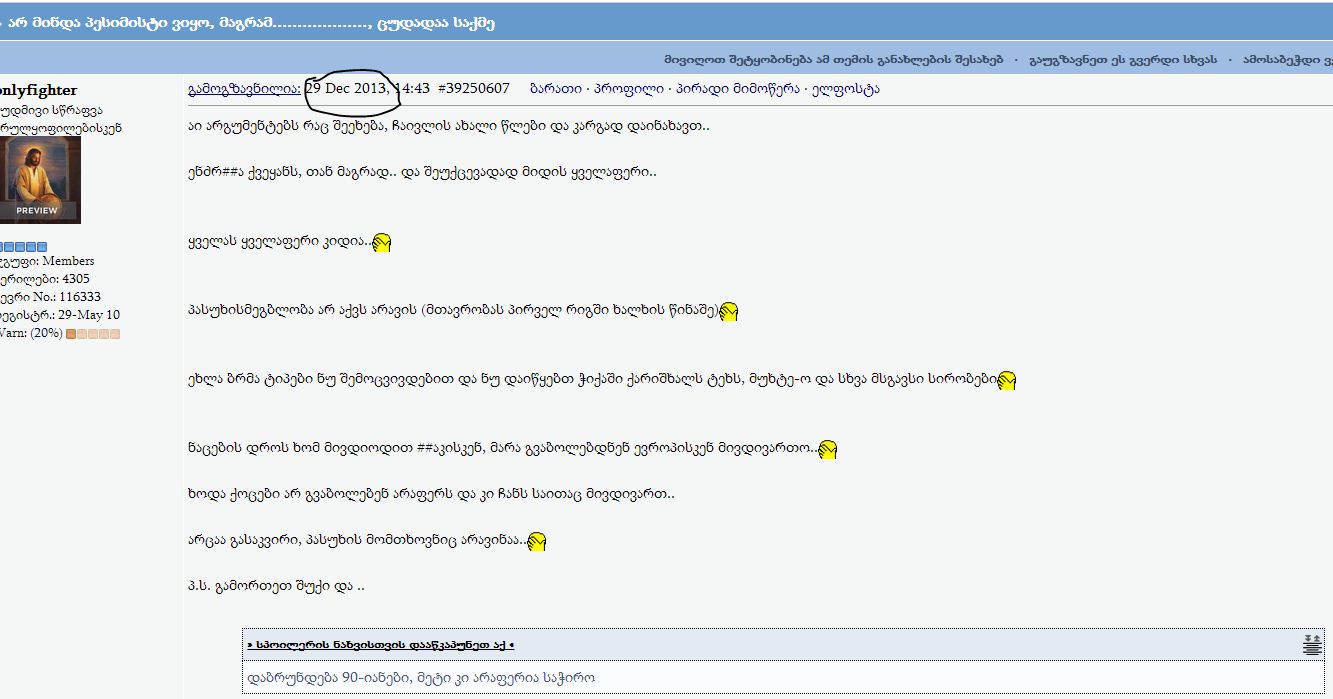Image resolution: width=1333 pixels, height=699 pixels.
Task: Click the post count value '4305'
Action: tap(75, 279)
